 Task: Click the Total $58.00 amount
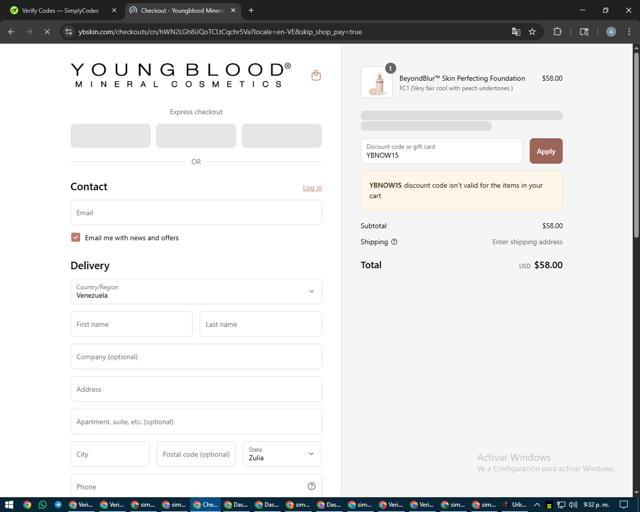click(548, 265)
